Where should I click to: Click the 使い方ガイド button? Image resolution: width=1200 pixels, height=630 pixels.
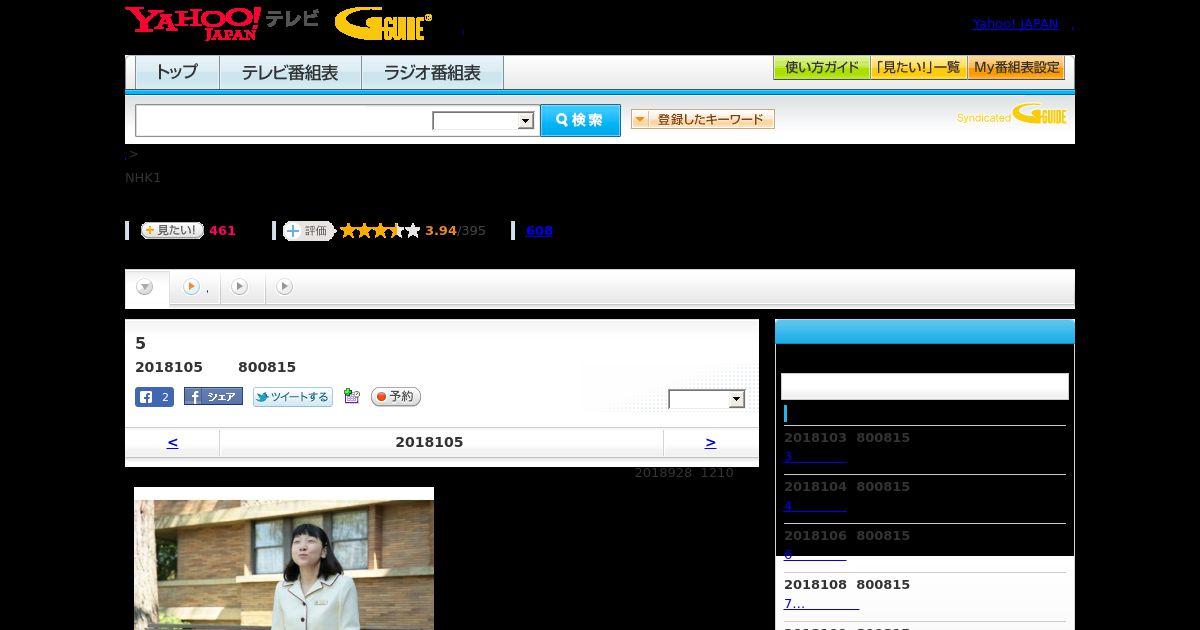(822, 68)
